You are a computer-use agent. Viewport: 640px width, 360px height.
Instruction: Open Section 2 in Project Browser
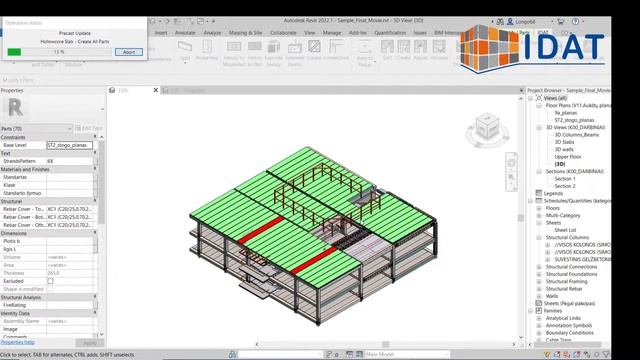tap(564, 187)
